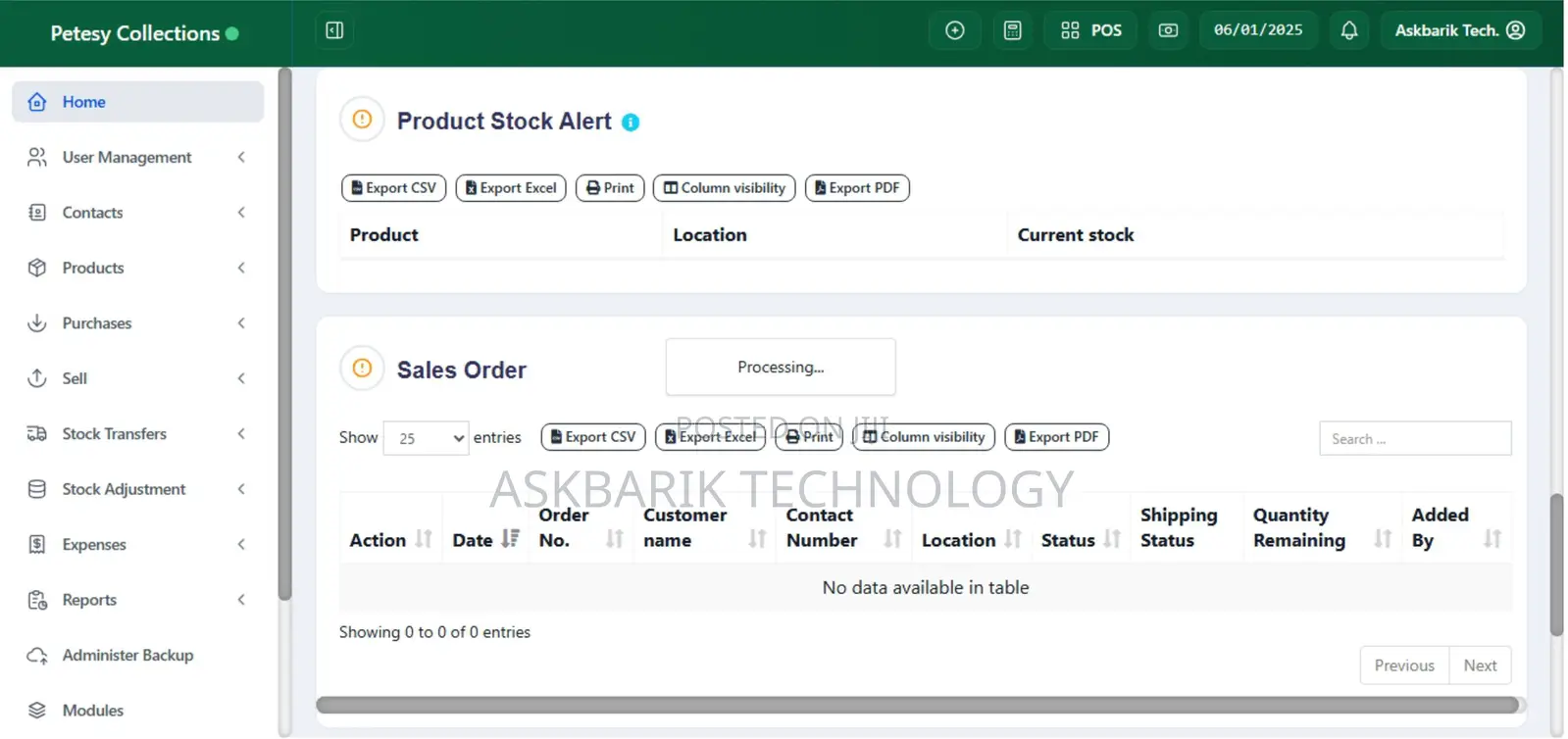Open User Management menu label
This screenshot has height=739, width=1568.
126,157
